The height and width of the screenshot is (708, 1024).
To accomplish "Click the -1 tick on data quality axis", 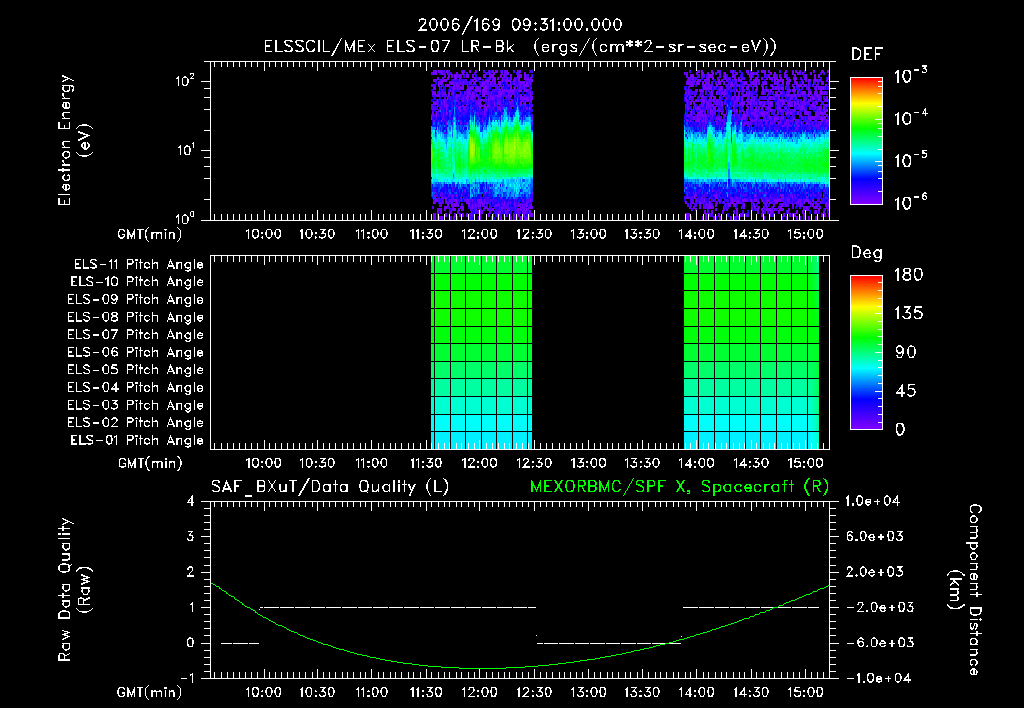I will pos(187,678).
